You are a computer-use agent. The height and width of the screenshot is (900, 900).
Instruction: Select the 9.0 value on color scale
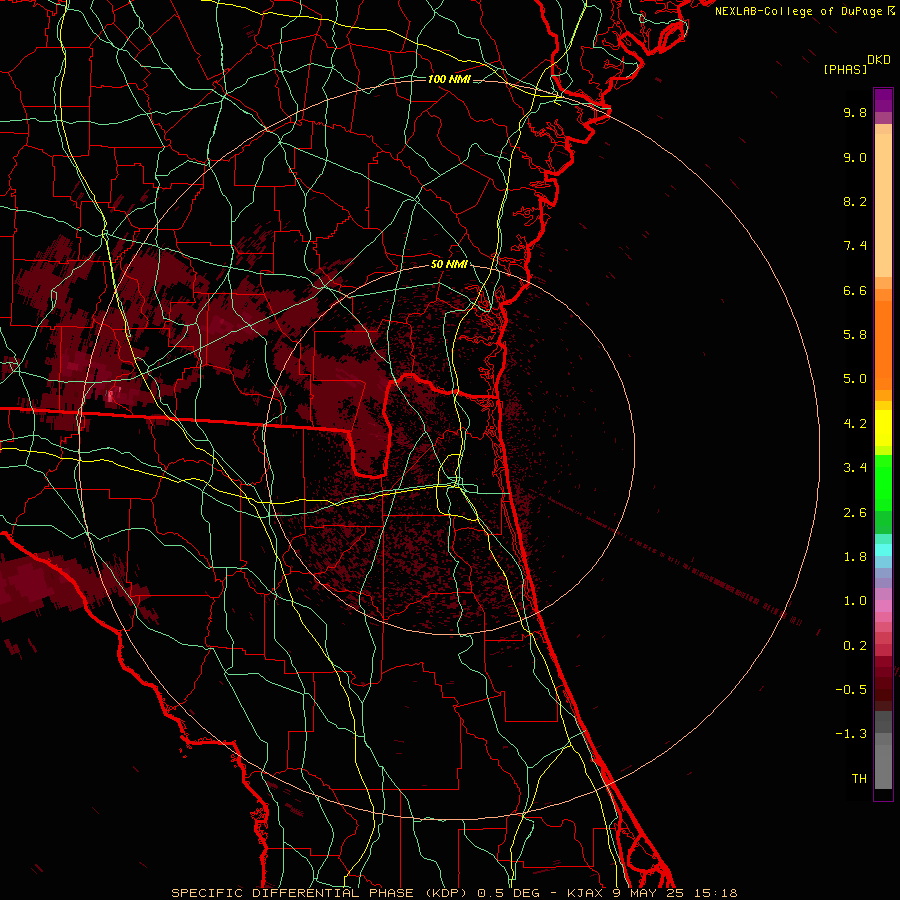[x=855, y=157]
